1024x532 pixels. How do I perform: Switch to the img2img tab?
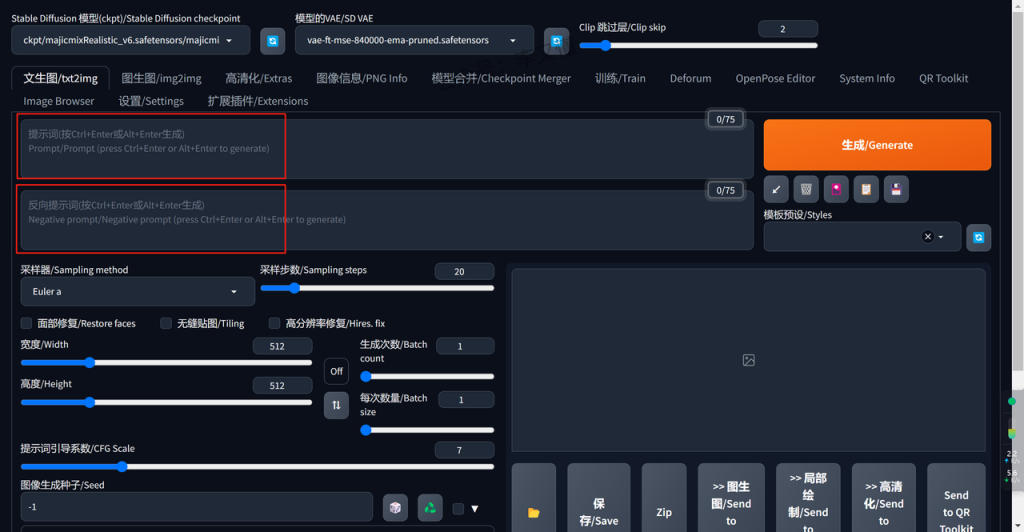tap(161, 78)
